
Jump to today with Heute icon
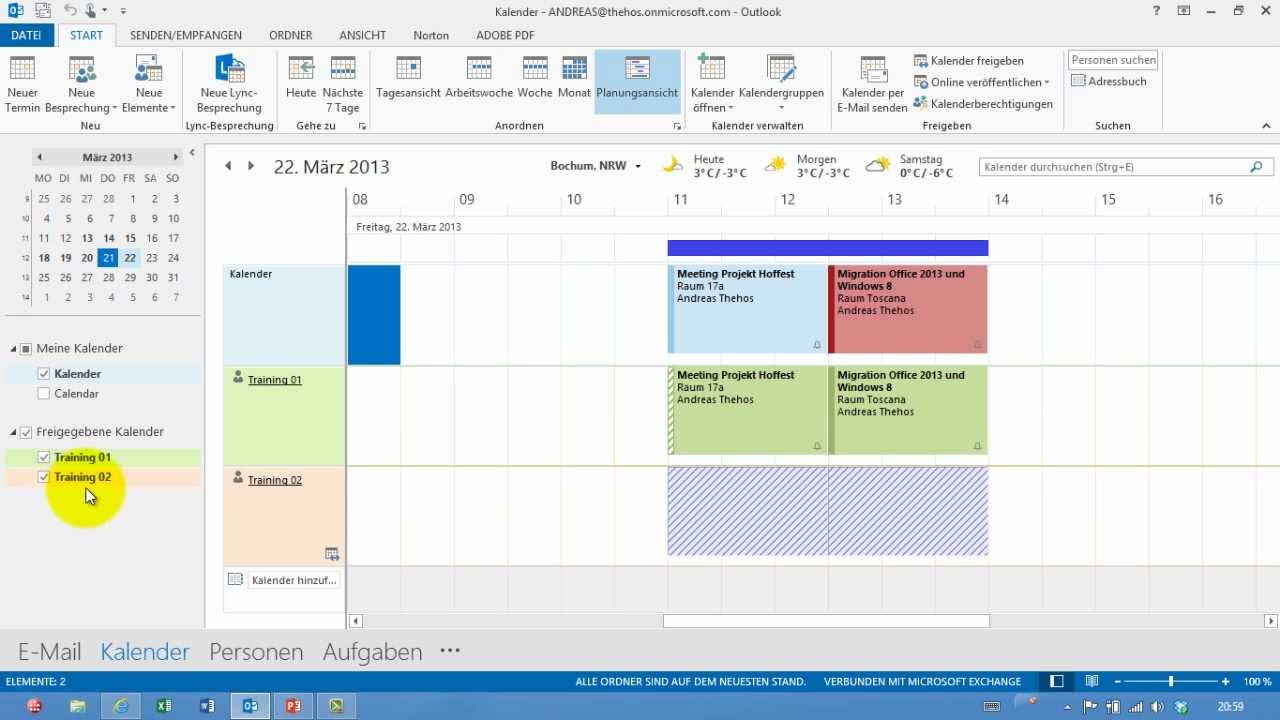coord(301,69)
